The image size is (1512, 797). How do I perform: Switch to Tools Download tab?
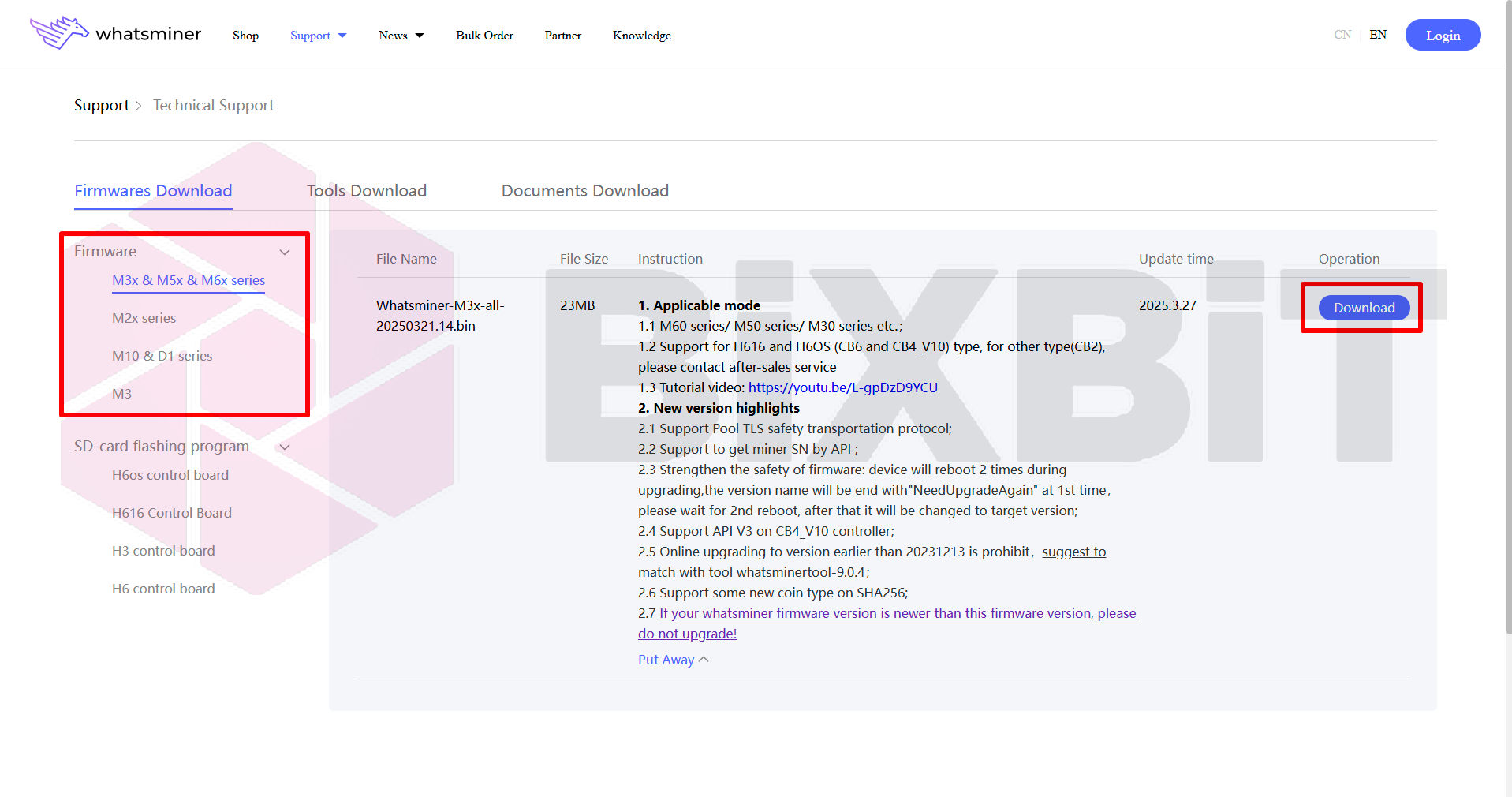pyautogui.click(x=367, y=191)
